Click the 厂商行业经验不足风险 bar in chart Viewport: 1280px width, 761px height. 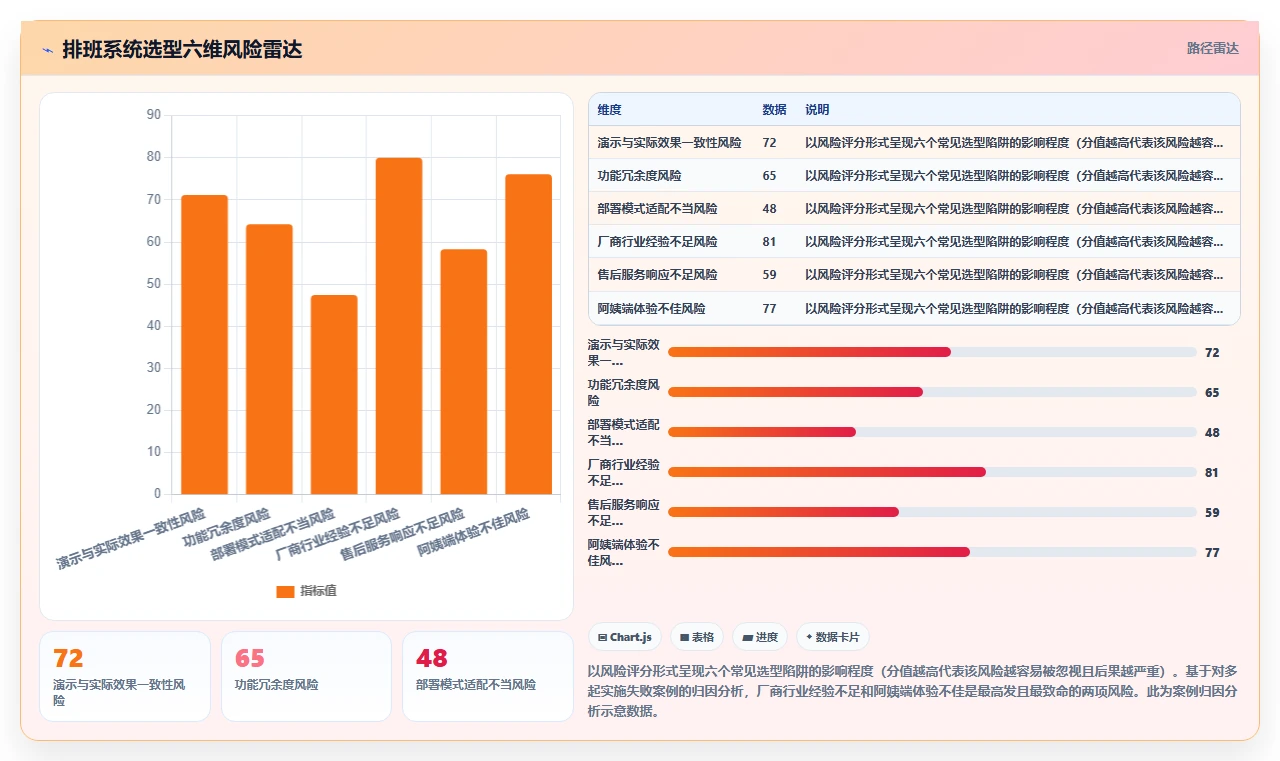(399, 326)
